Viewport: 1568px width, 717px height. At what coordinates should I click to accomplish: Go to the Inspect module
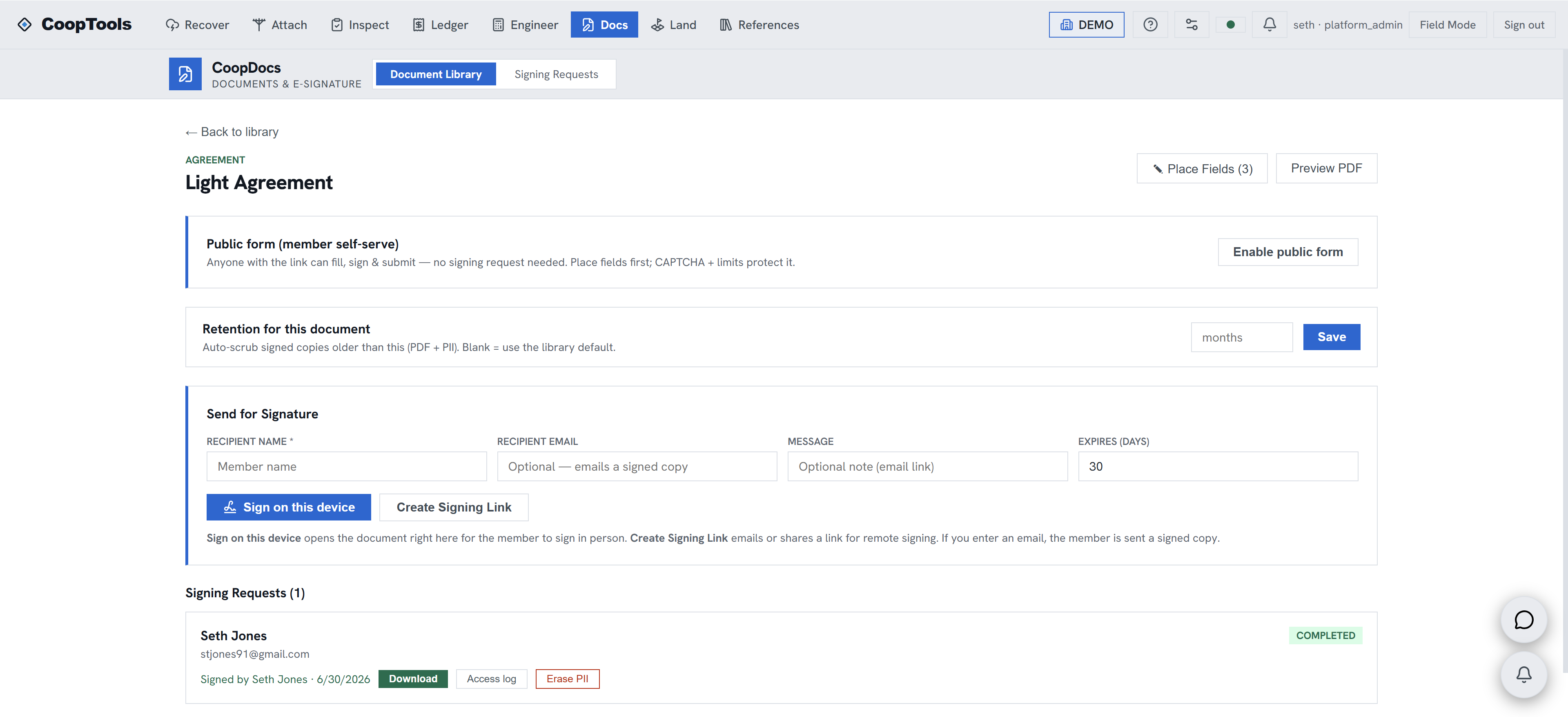point(360,25)
